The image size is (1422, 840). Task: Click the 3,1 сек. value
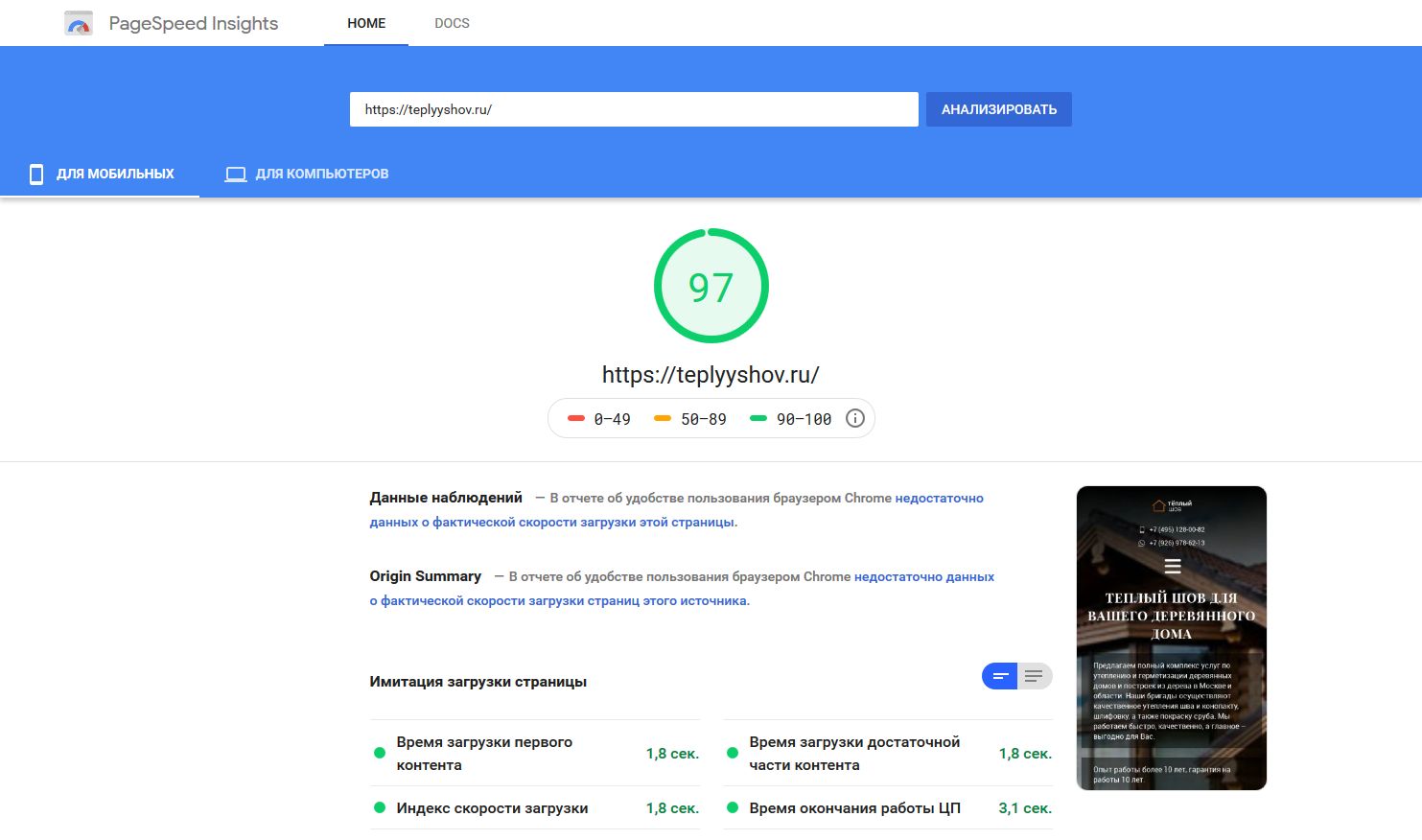1025,808
